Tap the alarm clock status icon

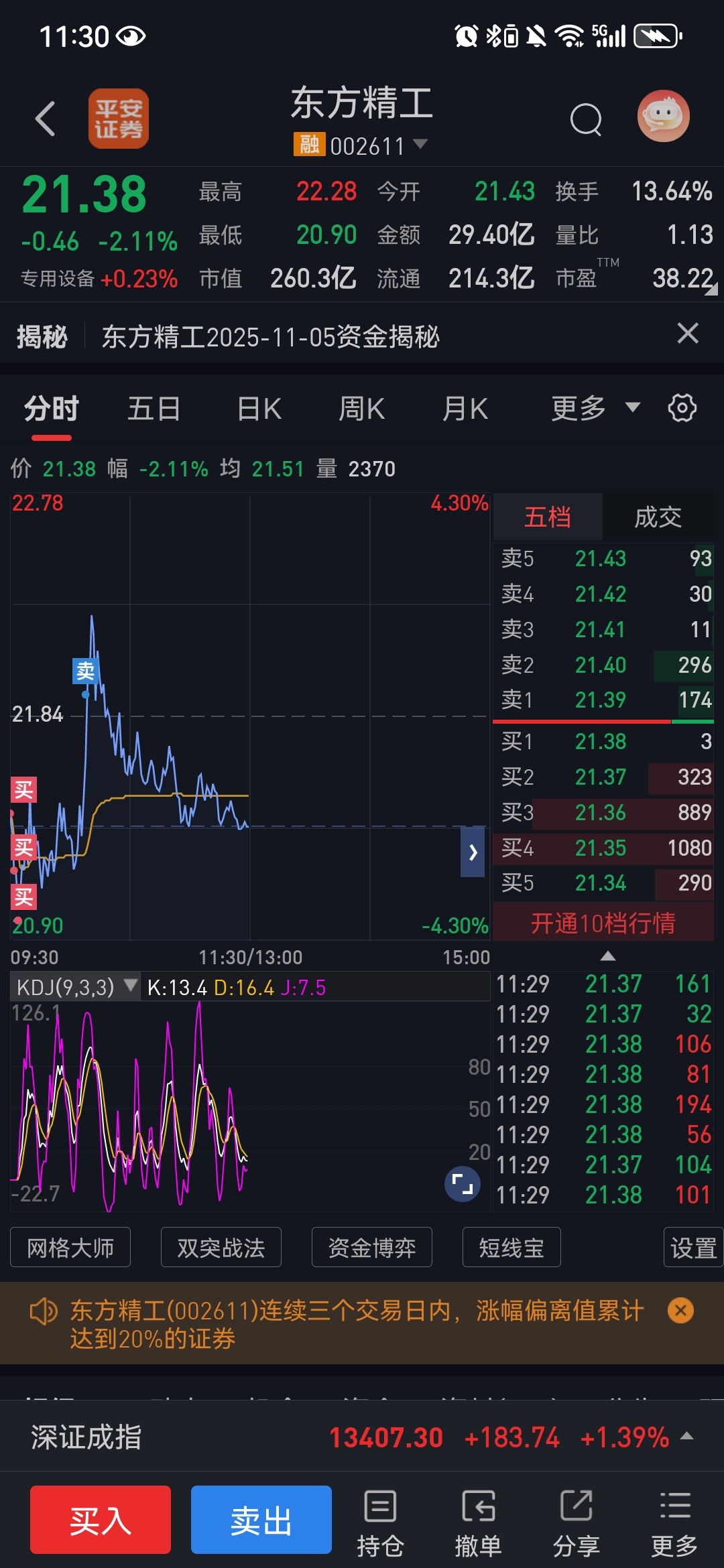[x=466, y=36]
